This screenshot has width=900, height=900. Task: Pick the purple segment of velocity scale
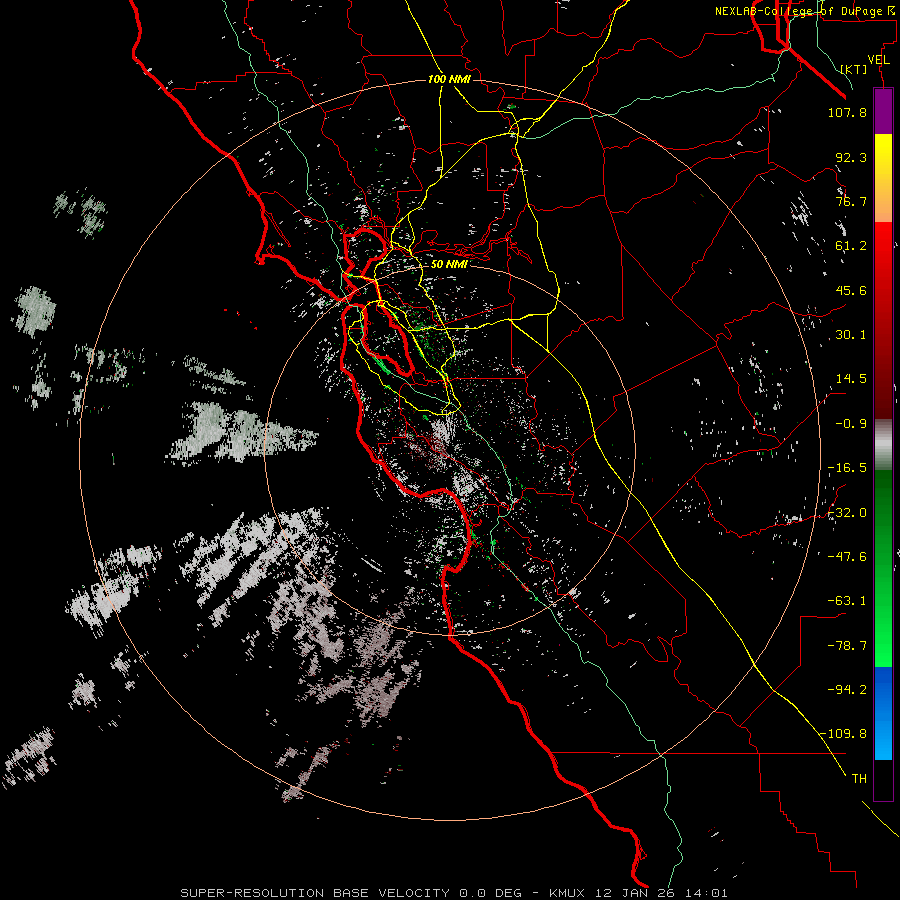[x=883, y=112]
